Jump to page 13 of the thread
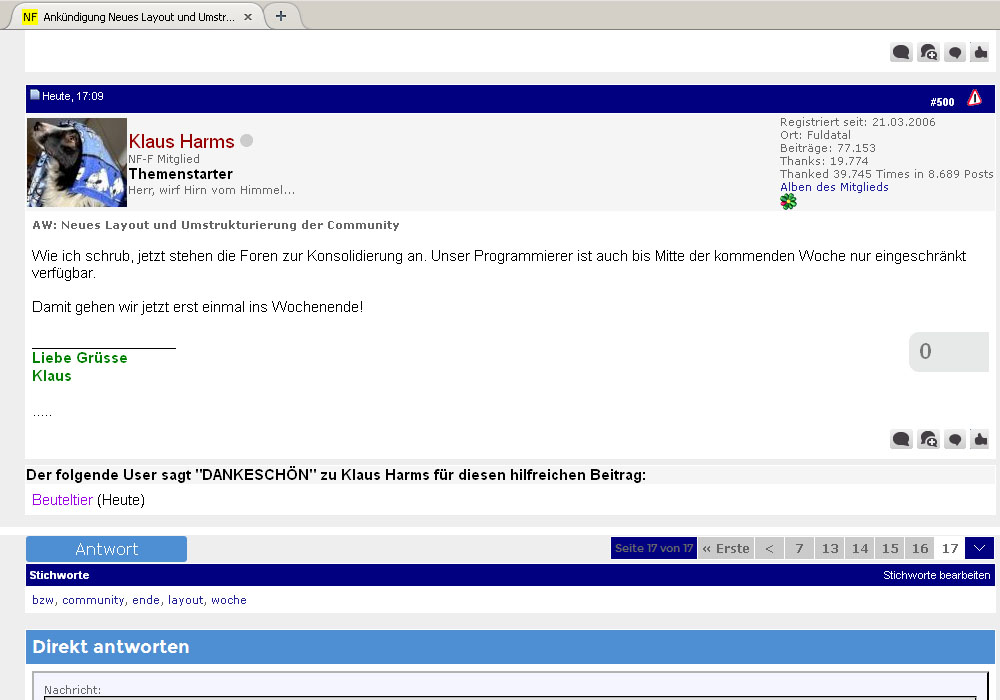1000x700 pixels. (x=830, y=548)
